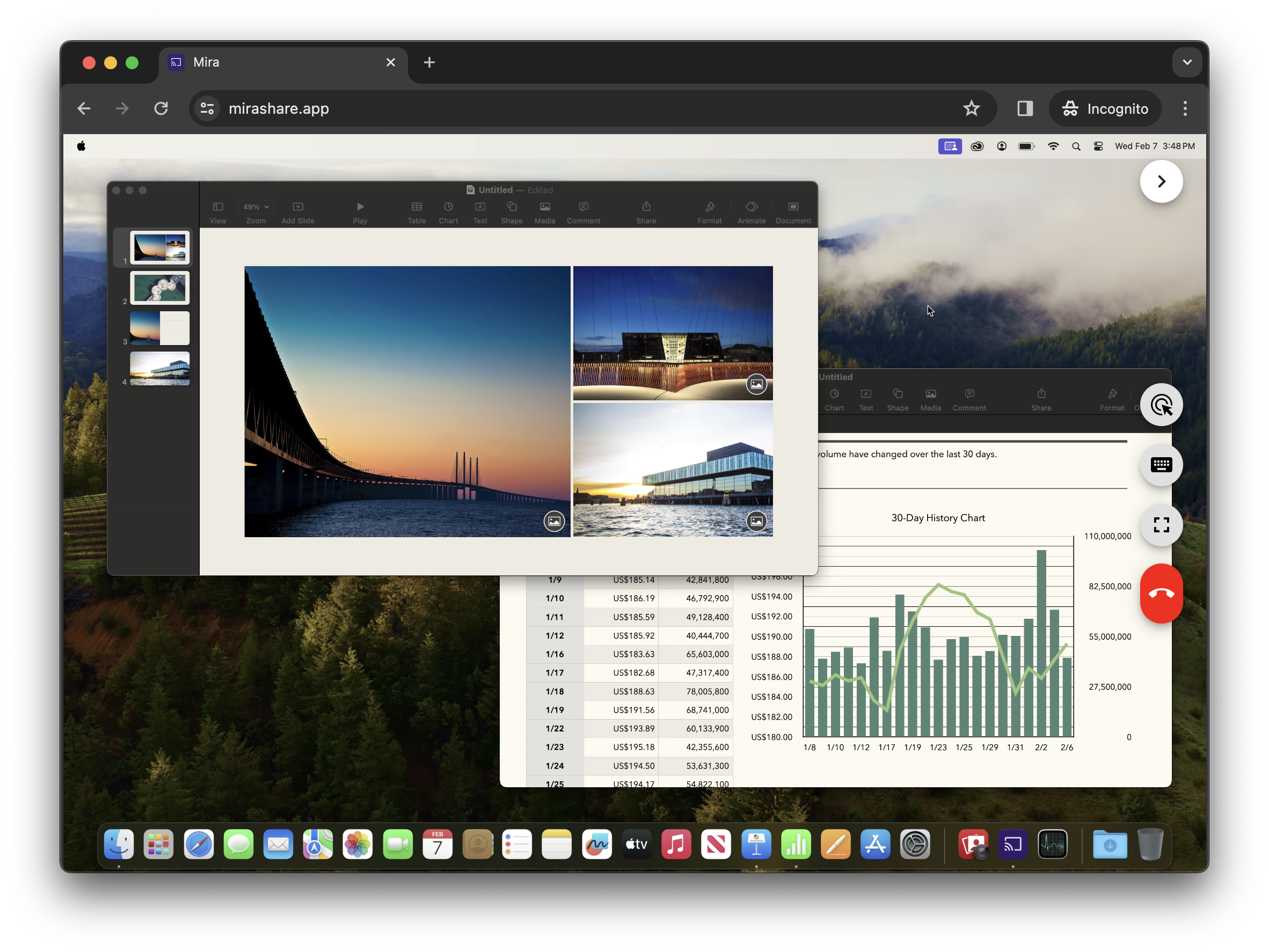Screen dimensions: 1269x952
Task: Click Shape in the Numbers window toolbar
Action: click(x=898, y=400)
